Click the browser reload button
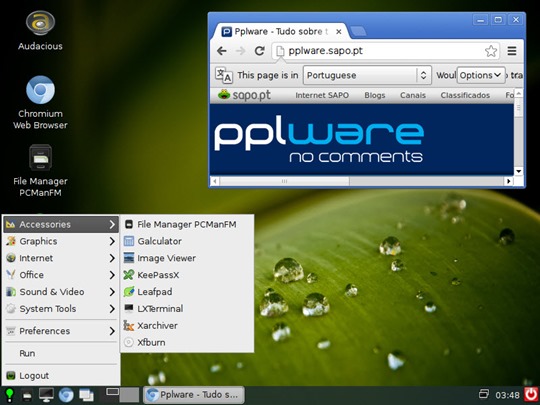The width and height of the screenshot is (540, 405). [x=259, y=51]
